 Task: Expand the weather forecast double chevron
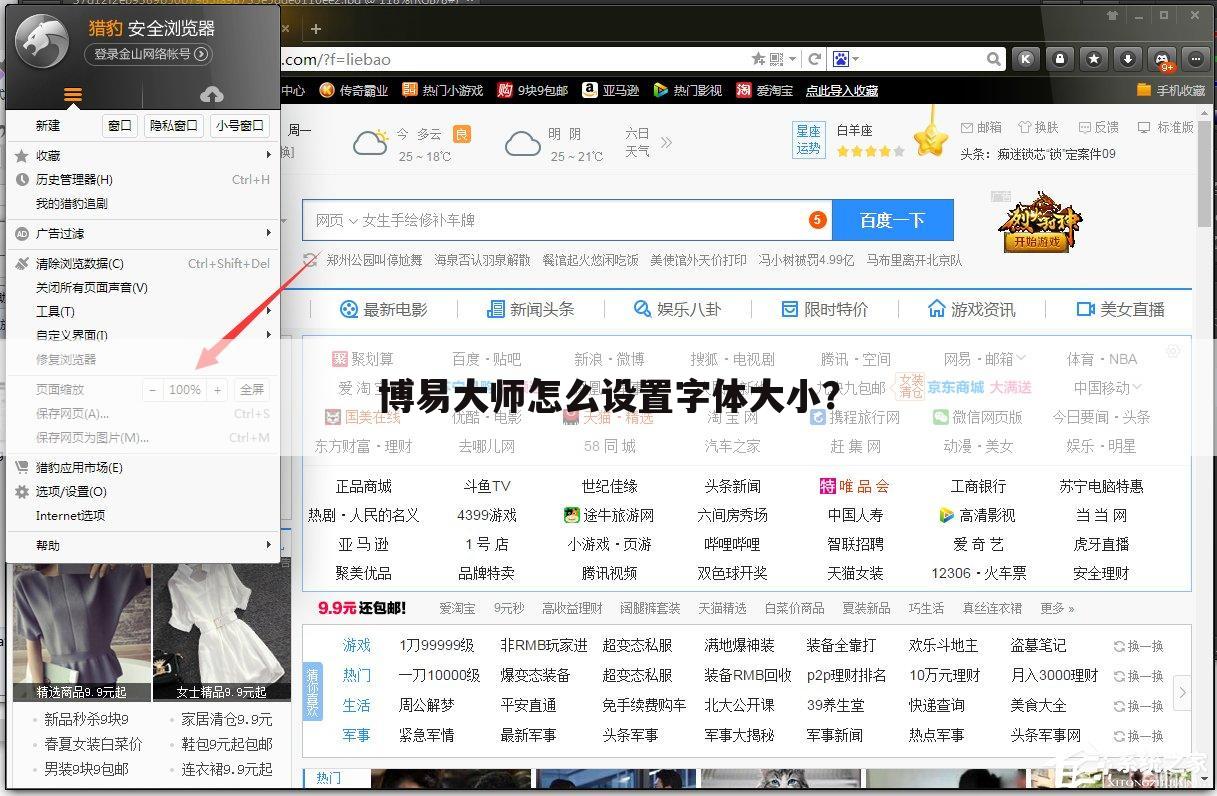666,142
